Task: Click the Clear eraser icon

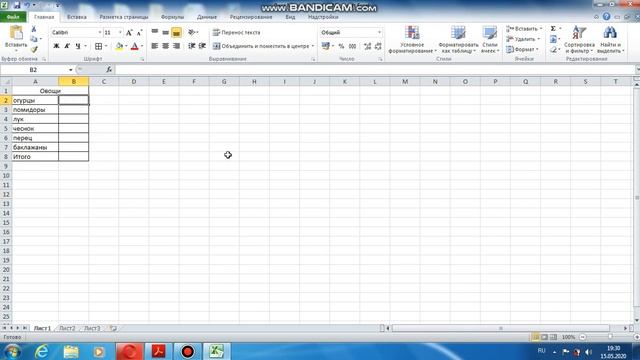Action: (553, 50)
